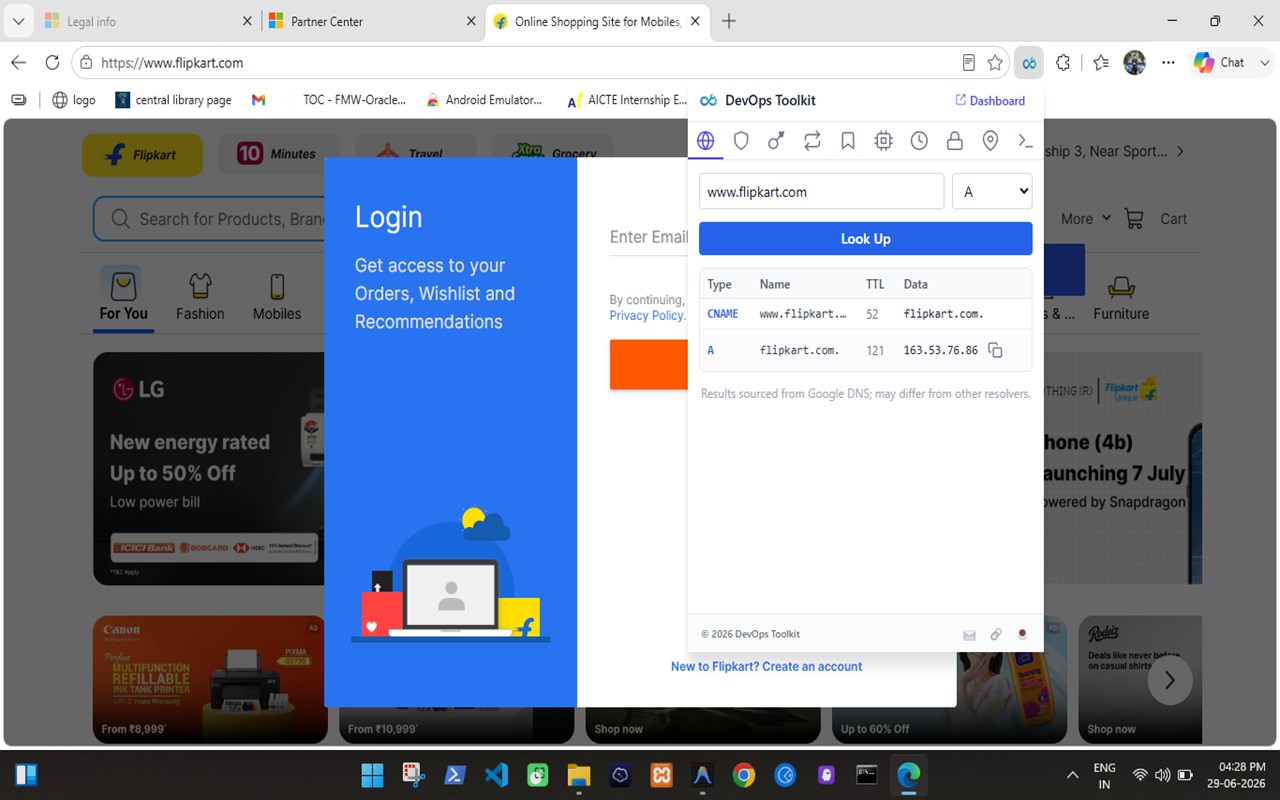Expand the More dropdown on Flipkart
The height and width of the screenshot is (800, 1280).
pos(1086,219)
